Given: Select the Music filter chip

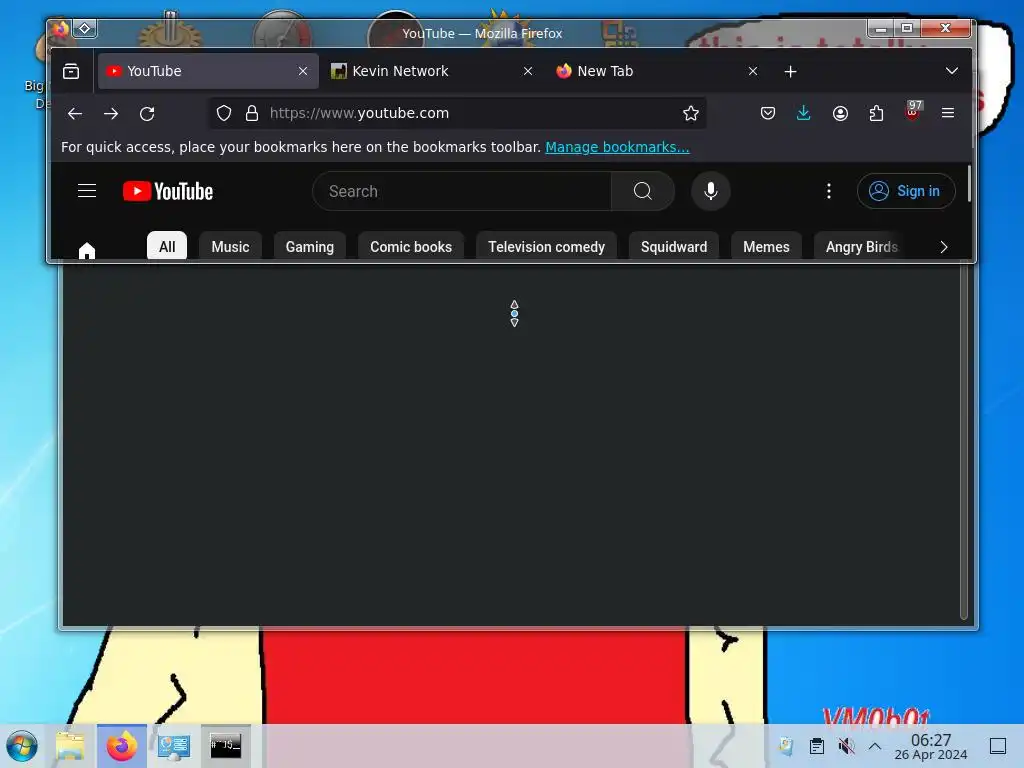Looking at the screenshot, I should pyautogui.click(x=231, y=247).
